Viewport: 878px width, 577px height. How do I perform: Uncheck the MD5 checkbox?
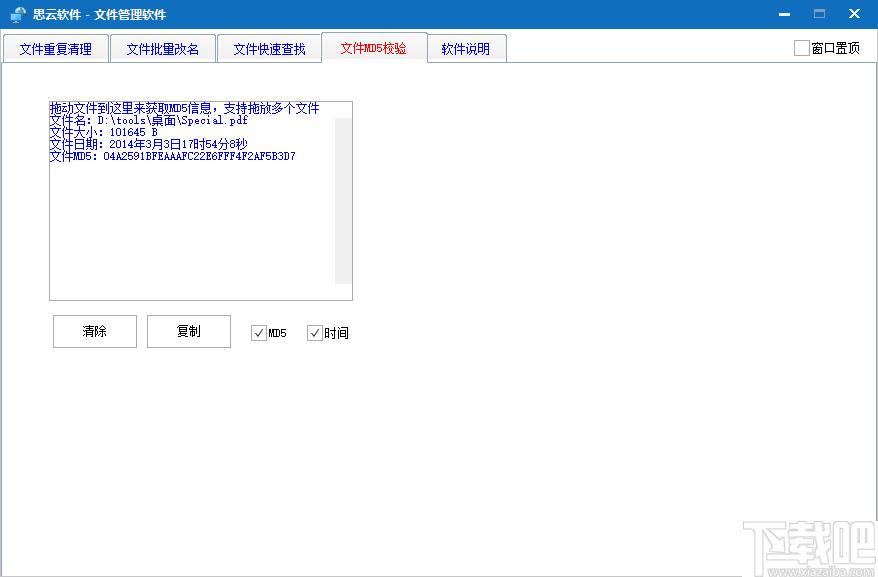(259, 333)
